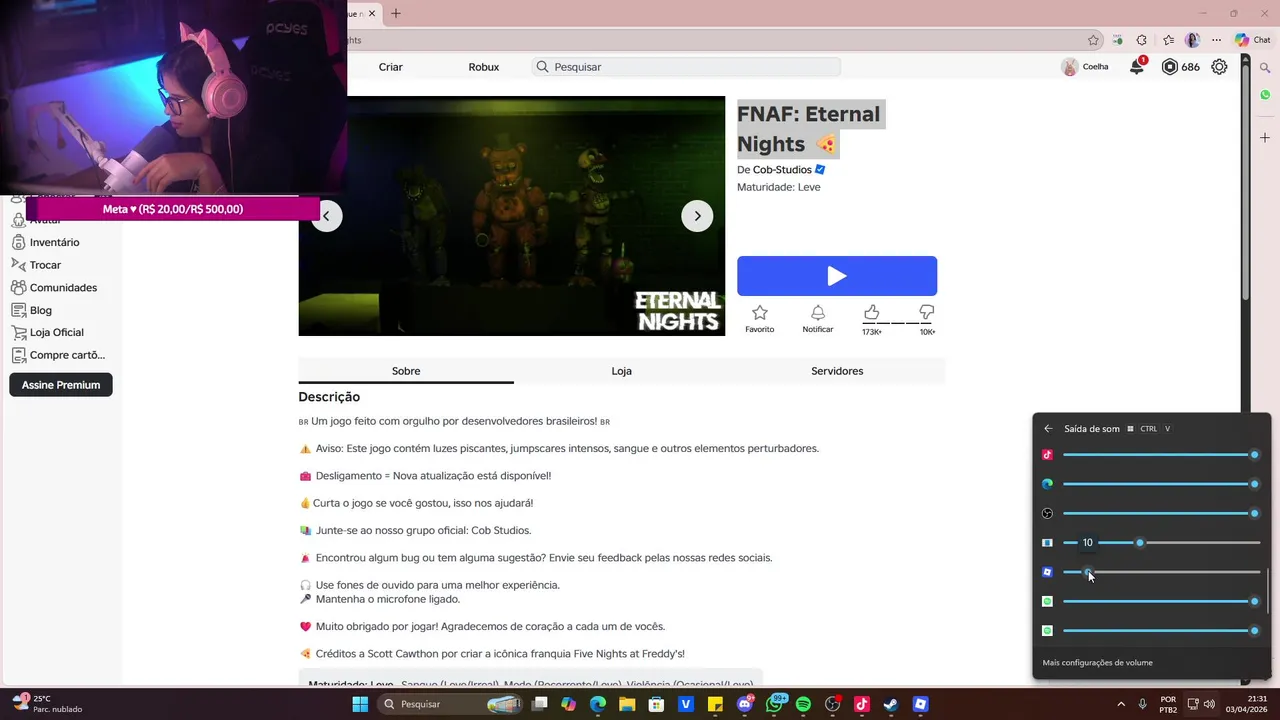Open Comunidades in the sidebar
The width and height of the screenshot is (1280, 720).
coord(63,287)
